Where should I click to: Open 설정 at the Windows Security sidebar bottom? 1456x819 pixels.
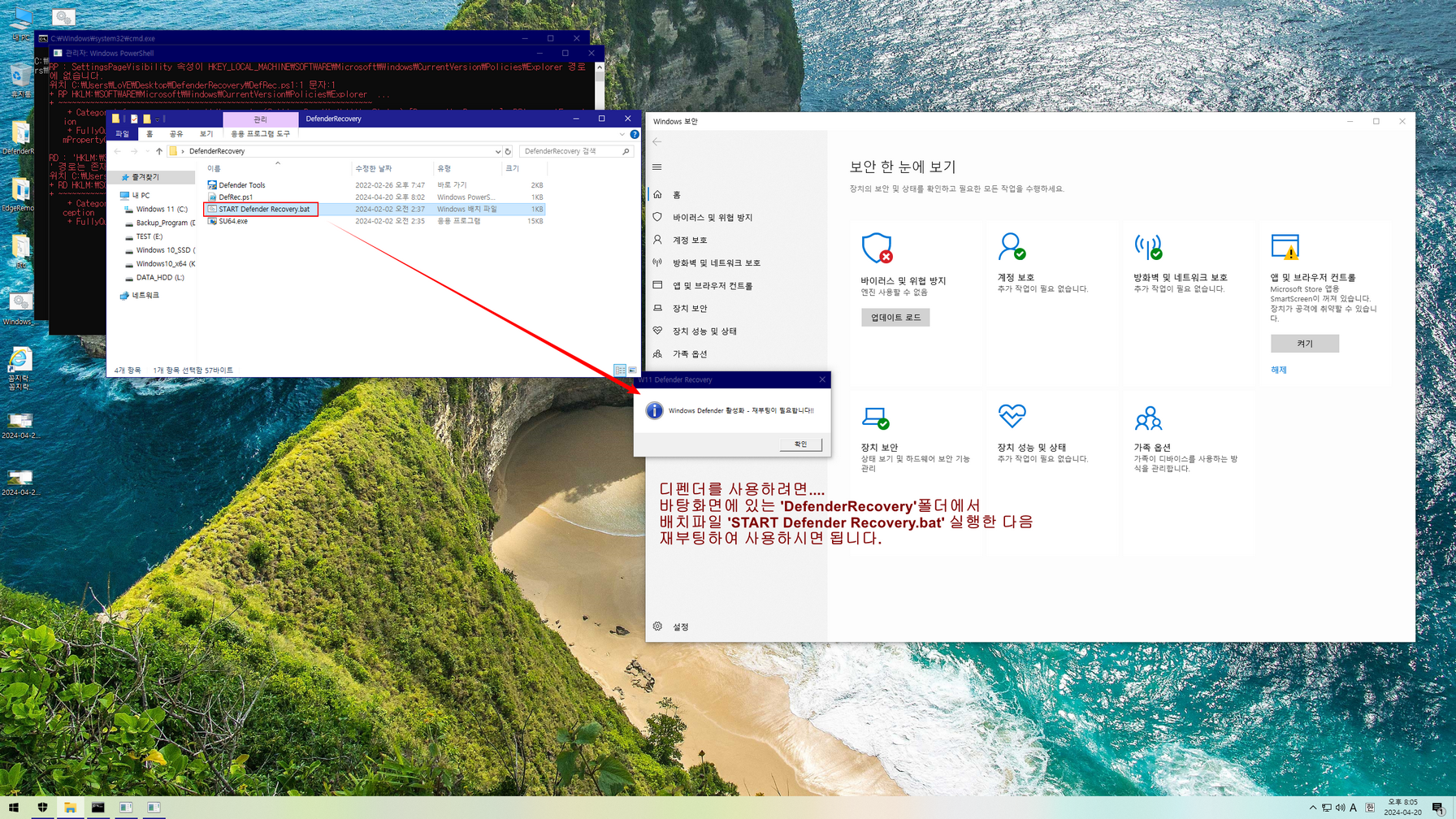click(x=736, y=627)
